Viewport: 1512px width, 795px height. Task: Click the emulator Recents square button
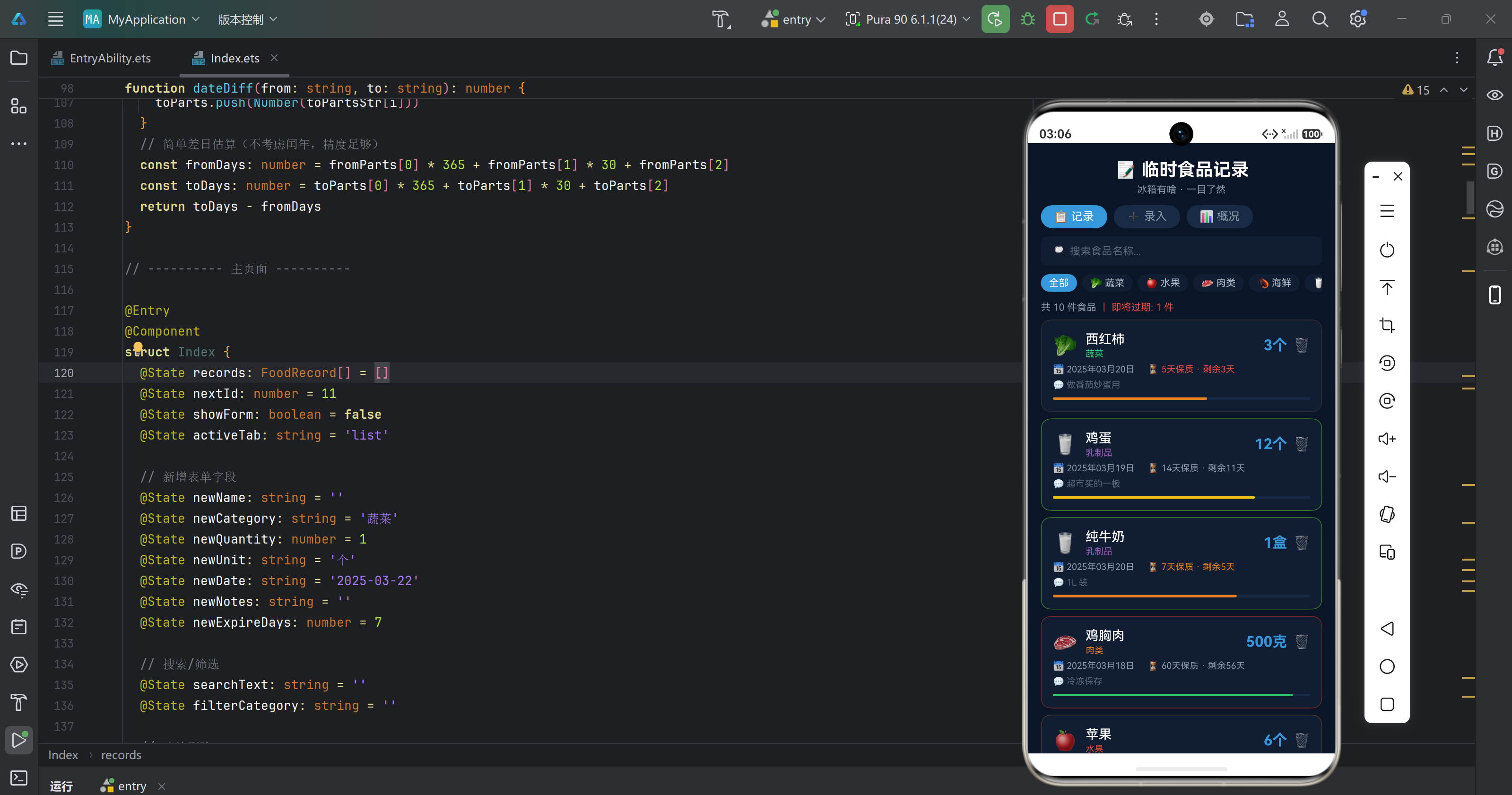coord(1386,704)
